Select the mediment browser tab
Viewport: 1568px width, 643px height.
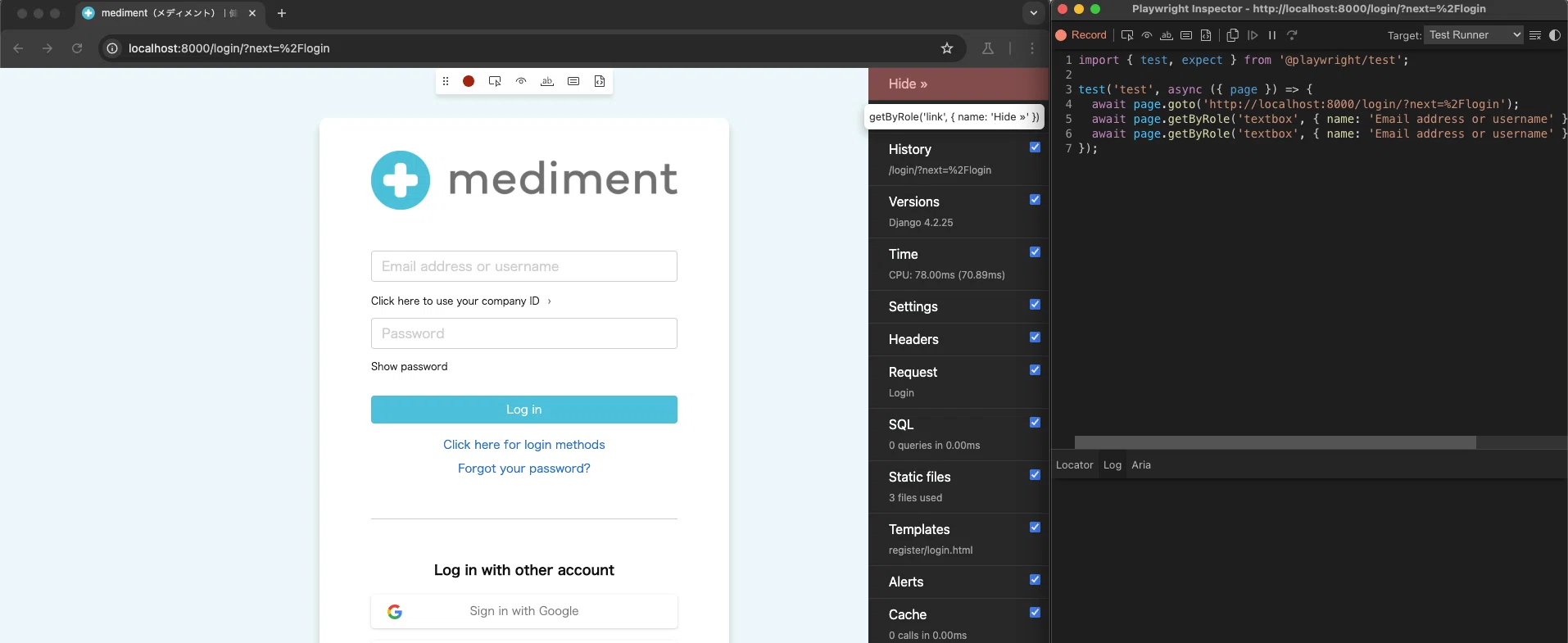coord(170,13)
